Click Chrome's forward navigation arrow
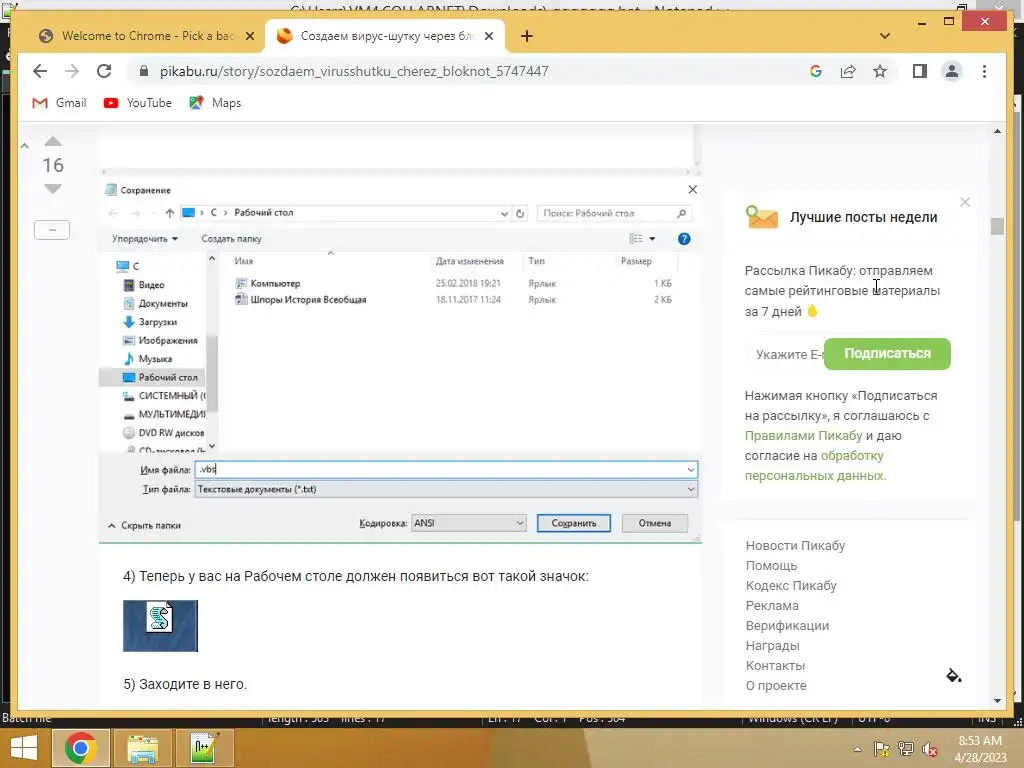The width and height of the screenshot is (1024, 768). 72,71
